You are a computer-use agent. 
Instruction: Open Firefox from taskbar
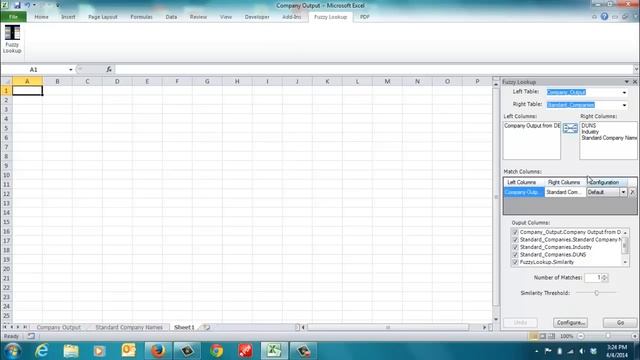click(158, 351)
